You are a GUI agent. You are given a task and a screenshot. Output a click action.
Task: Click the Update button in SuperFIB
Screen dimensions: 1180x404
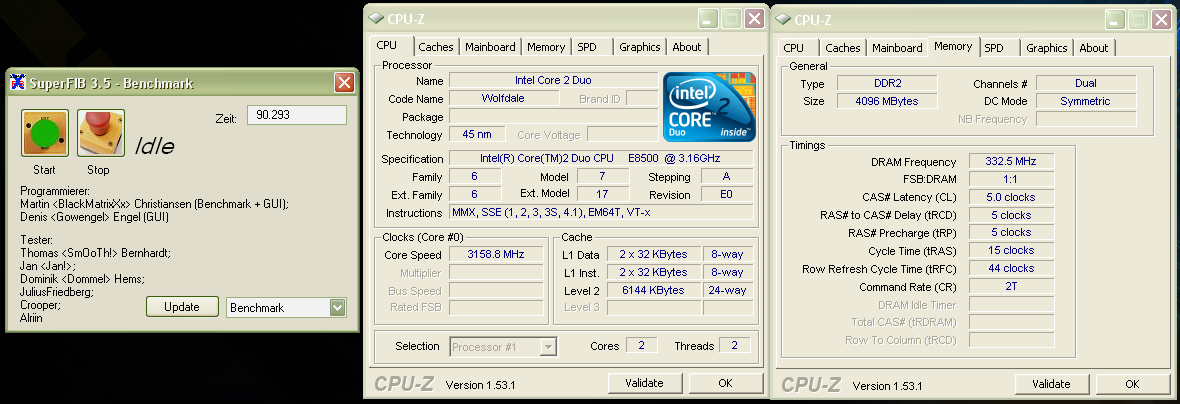pos(182,307)
